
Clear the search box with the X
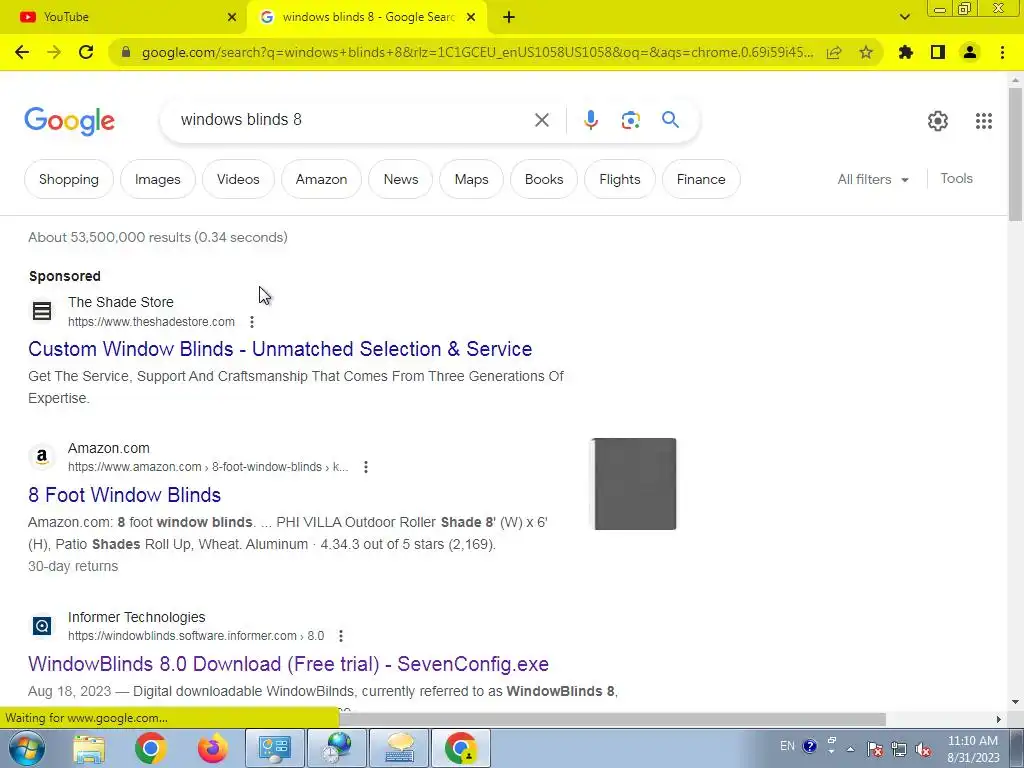(541, 120)
